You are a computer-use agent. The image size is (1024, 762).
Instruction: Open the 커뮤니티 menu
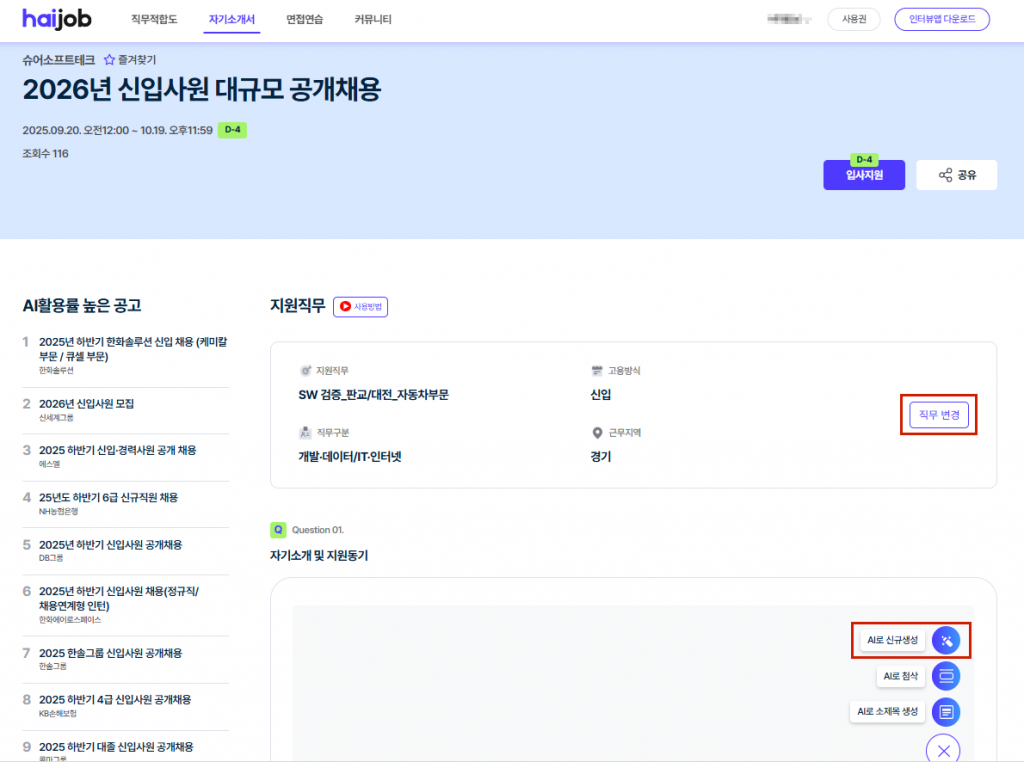click(373, 20)
